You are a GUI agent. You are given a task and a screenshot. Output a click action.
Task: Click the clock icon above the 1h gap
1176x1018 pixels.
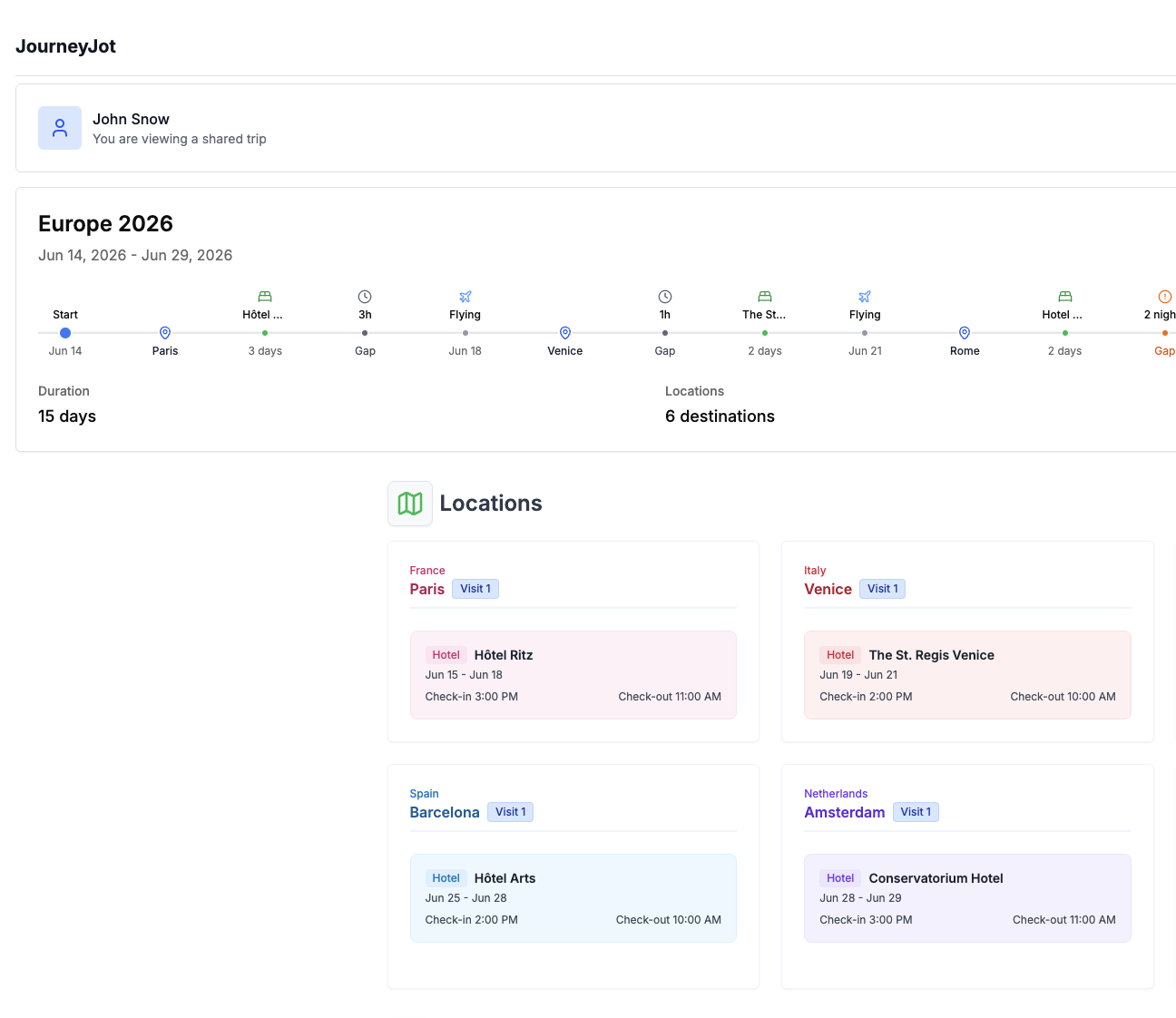tap(665, 297)
